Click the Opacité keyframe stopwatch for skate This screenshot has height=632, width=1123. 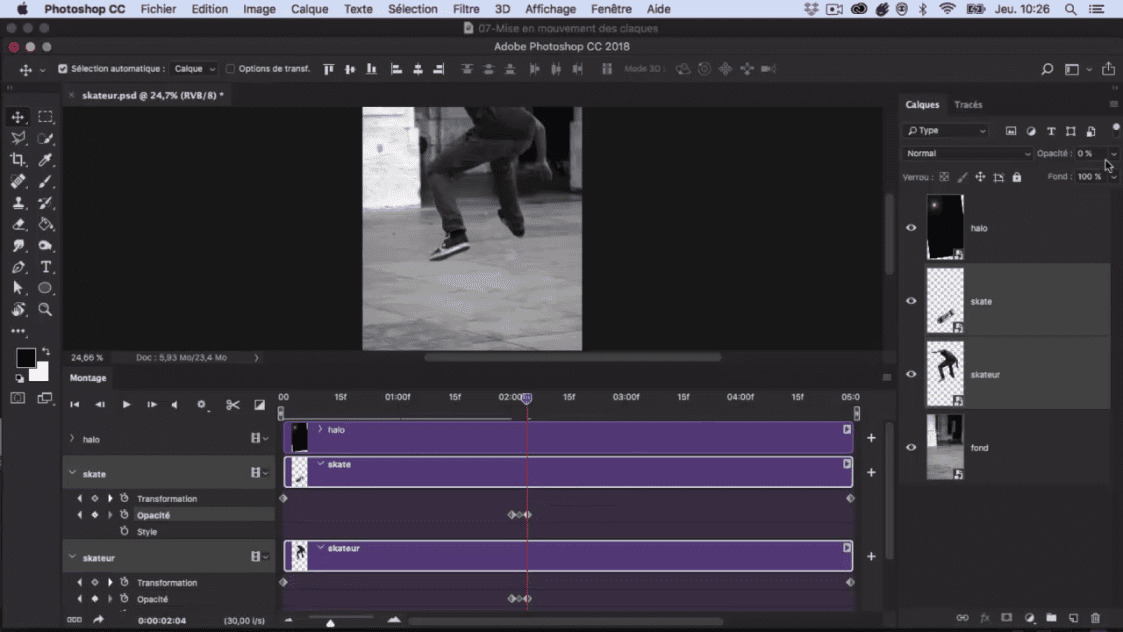(125, 514)
